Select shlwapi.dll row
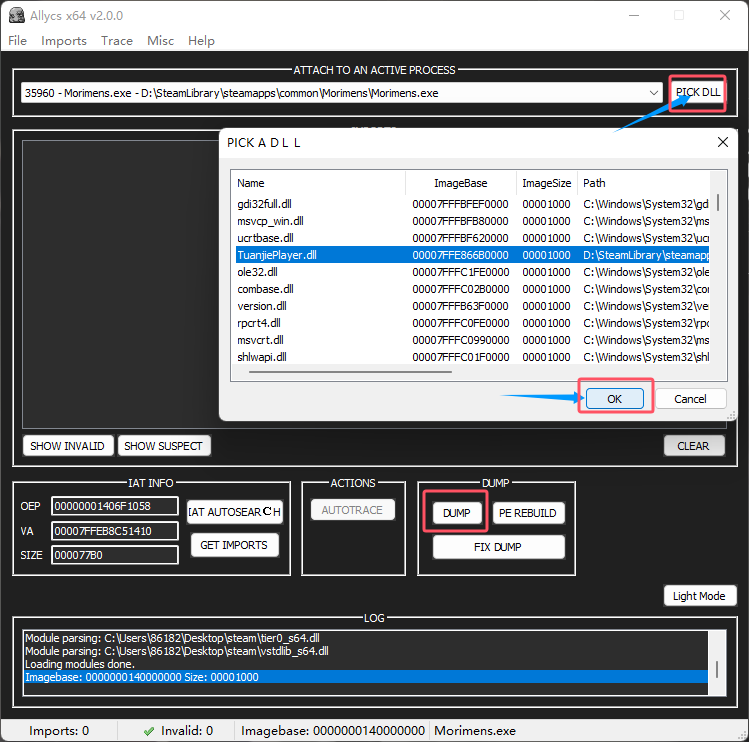This screenshot has width=749, height=742. tap(472, 357)
